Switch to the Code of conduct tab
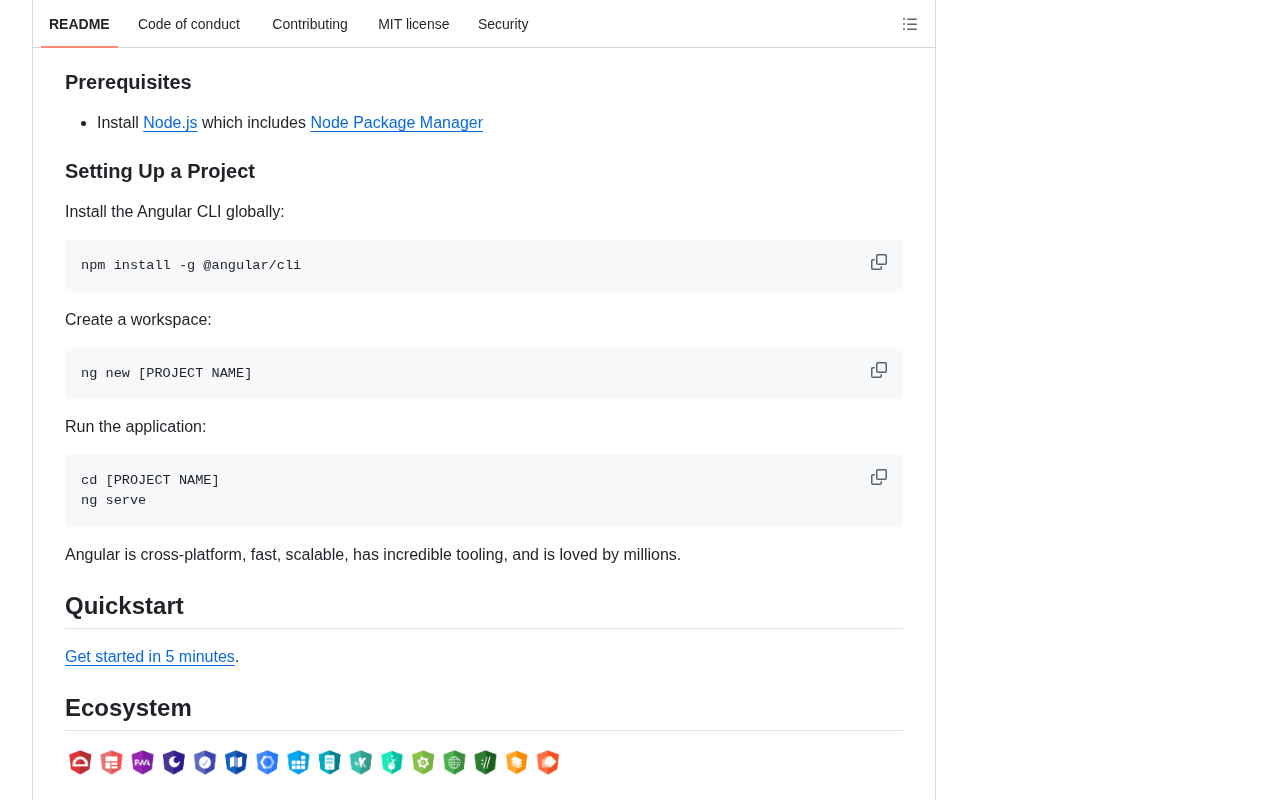This screenshot has height=800, width=1280. click(x=189, y=24)
